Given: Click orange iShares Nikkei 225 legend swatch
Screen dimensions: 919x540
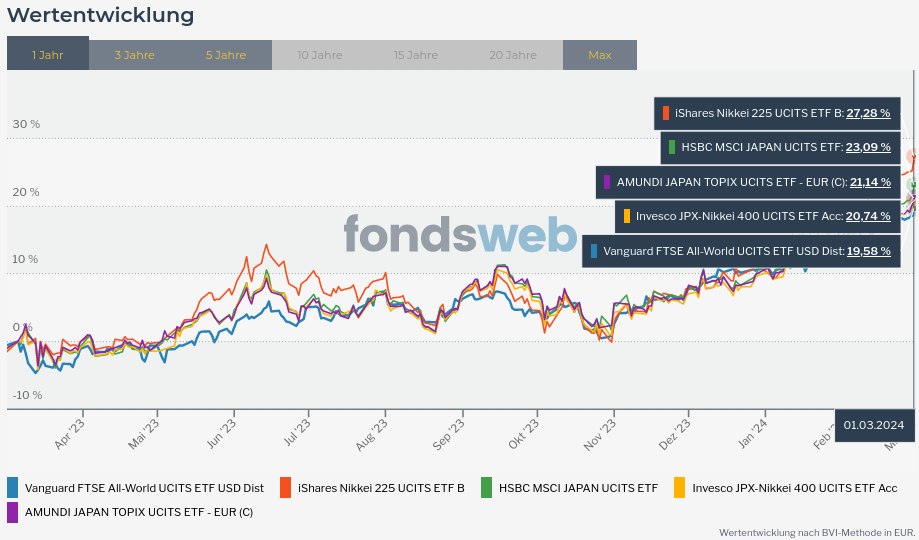Looking at the screenshot, I should [286, 488].
